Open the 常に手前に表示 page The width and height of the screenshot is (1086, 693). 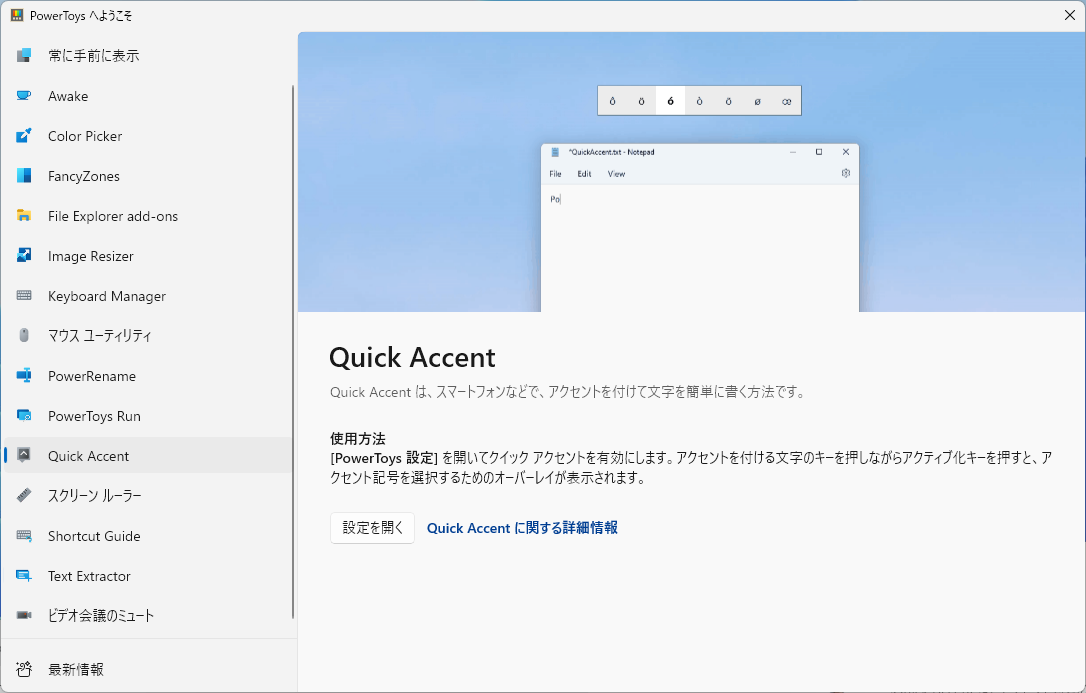[148, 55]
